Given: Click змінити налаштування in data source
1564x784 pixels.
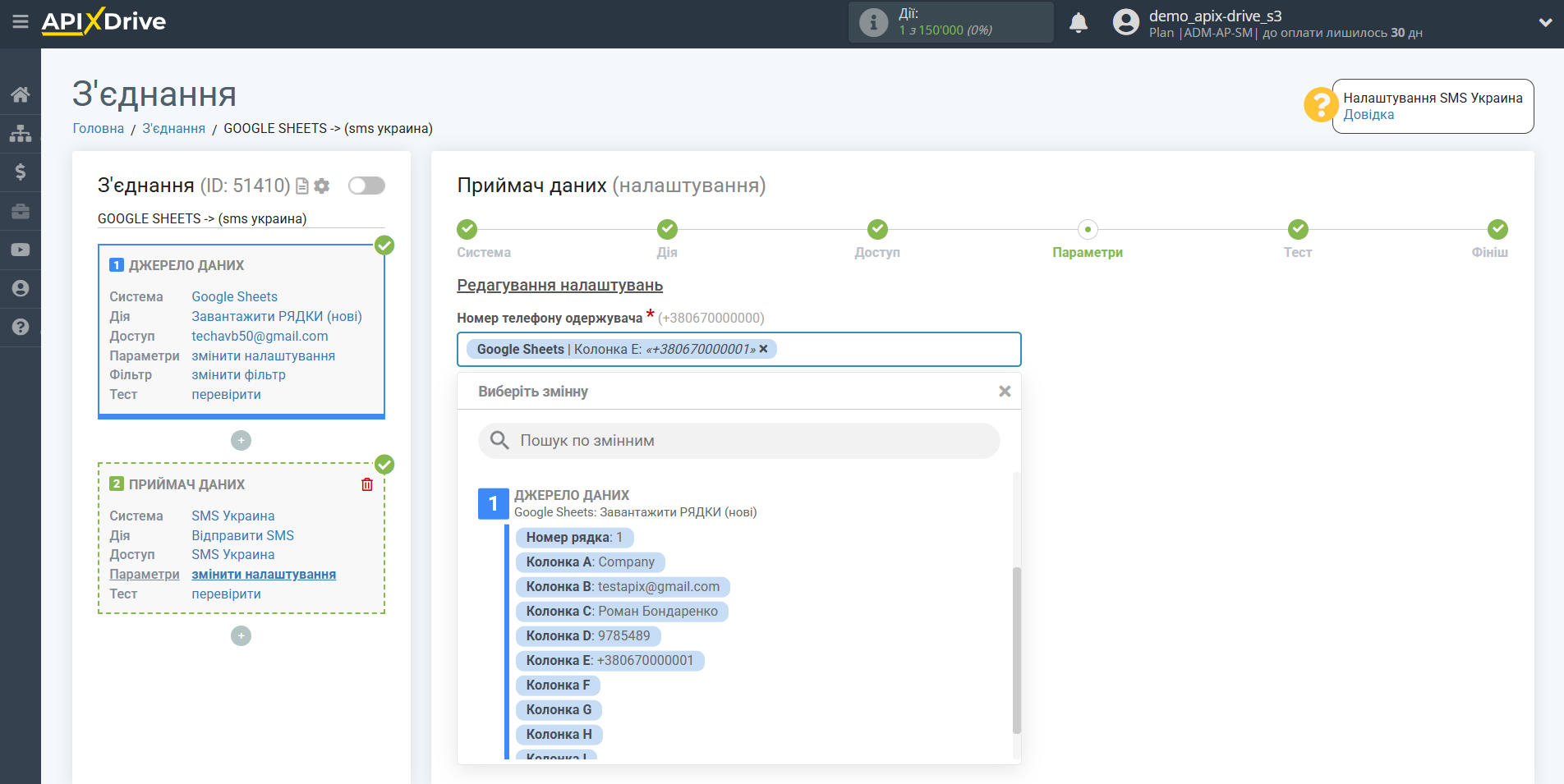Looking at the screenshot, I should tap(264, 355).
